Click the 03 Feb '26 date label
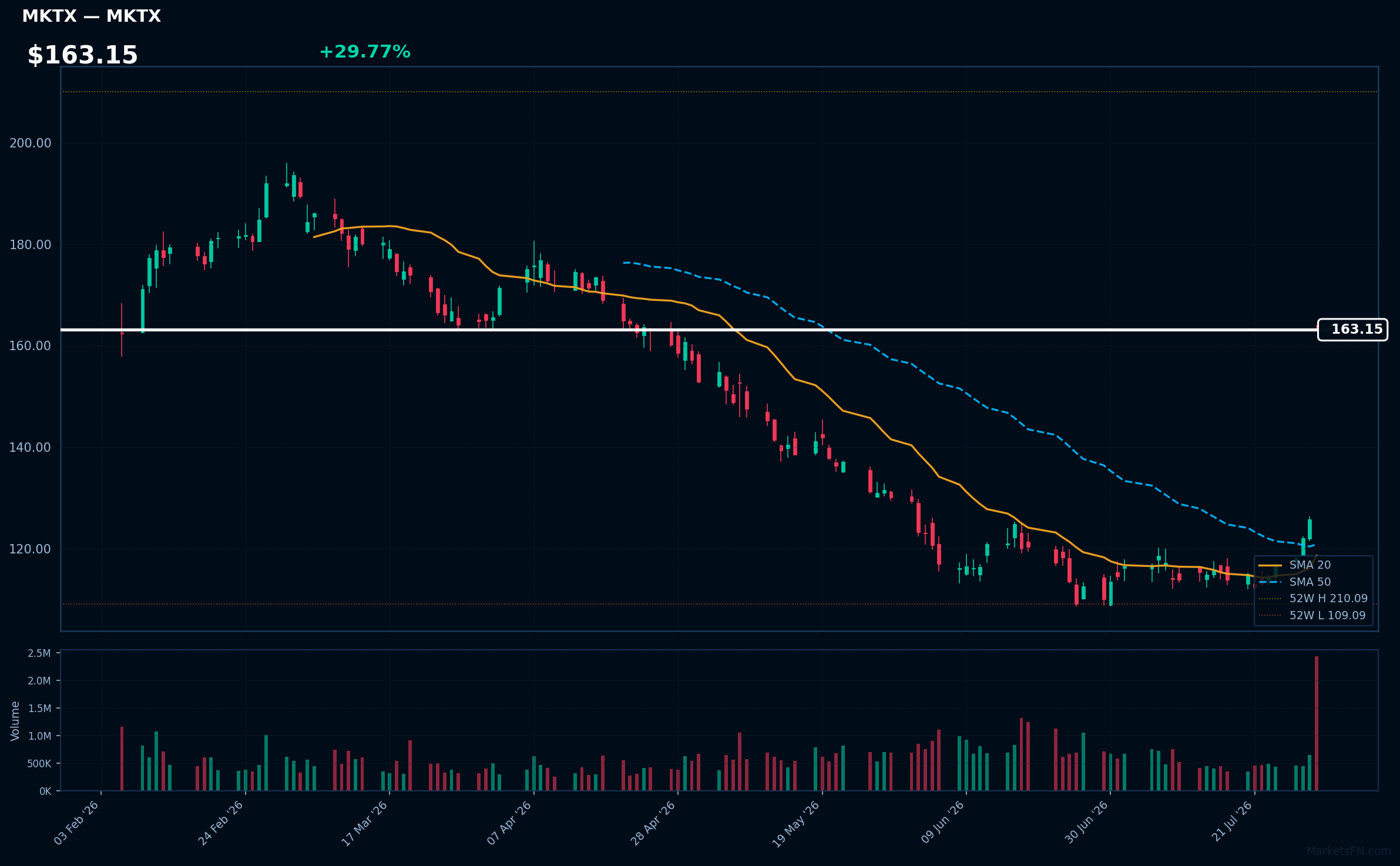The image size is (1400, 866). (x=76, y=823)
